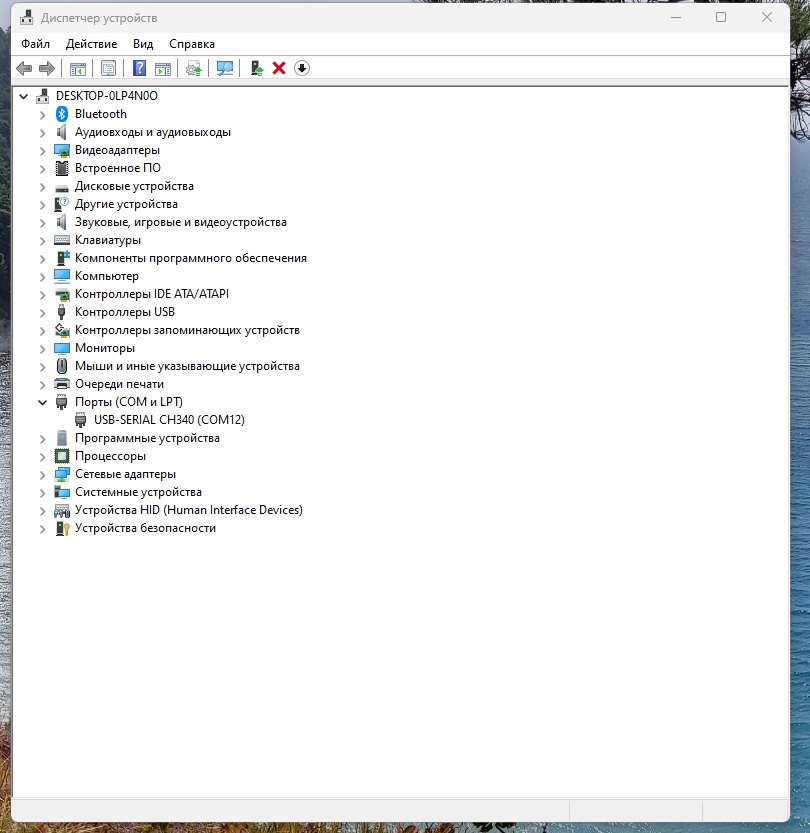Image resolution: width=810 pixels, height=833 pixels.
Task: Expand the Контроллеры USB category
Action: 42,312
